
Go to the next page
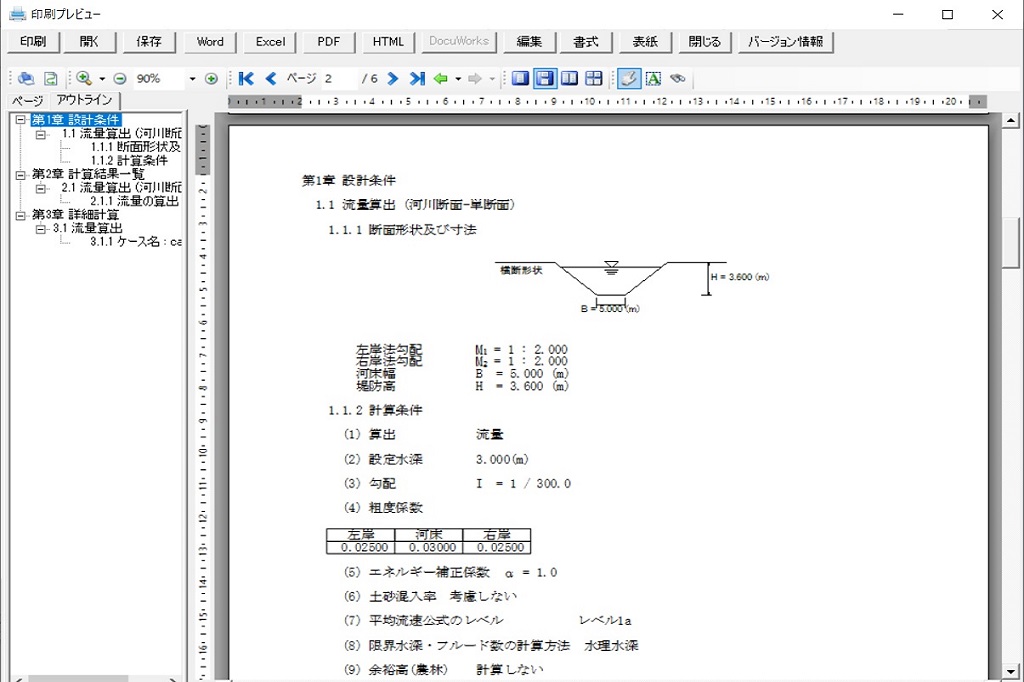click(392, 78)
